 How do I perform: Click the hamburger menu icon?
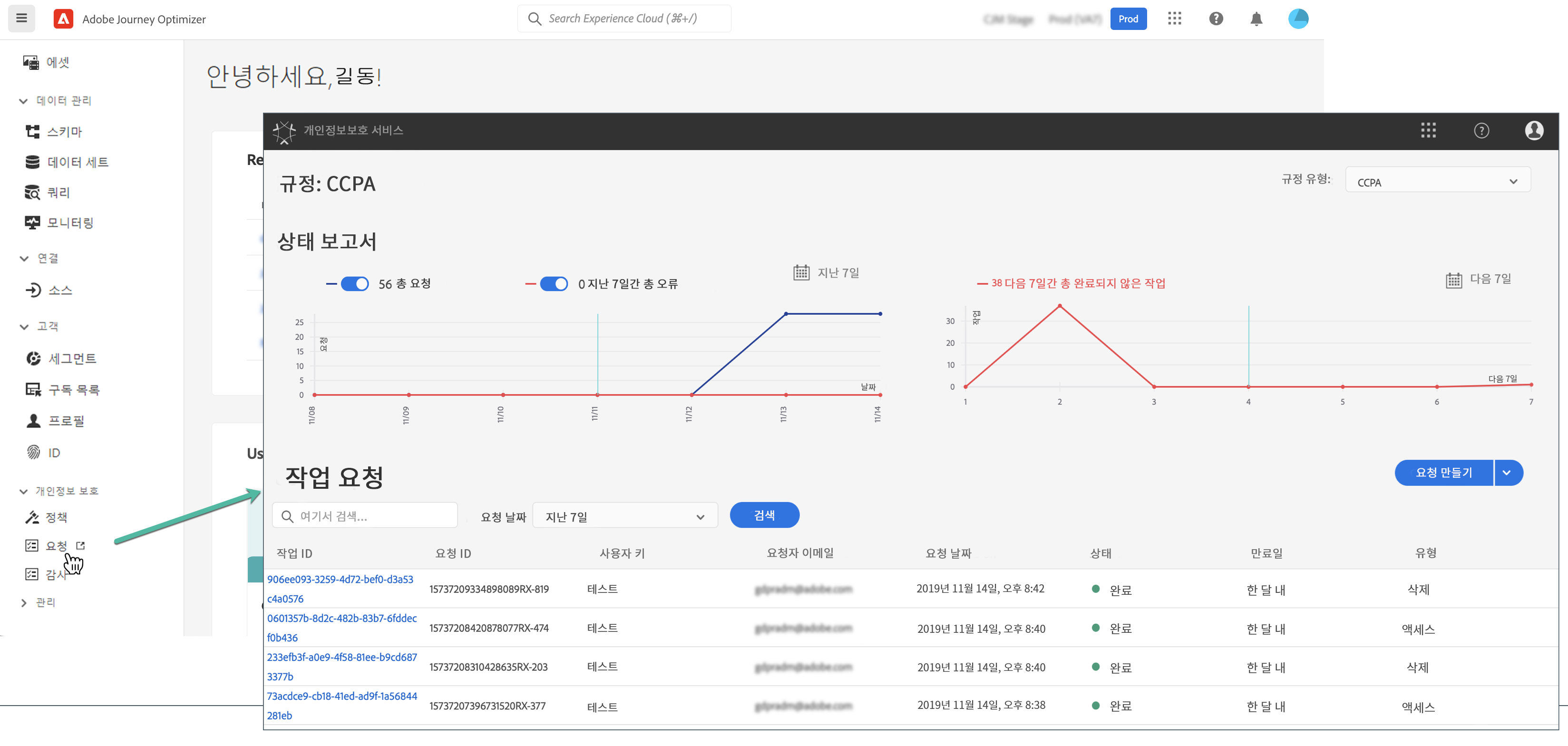point(21,18)
